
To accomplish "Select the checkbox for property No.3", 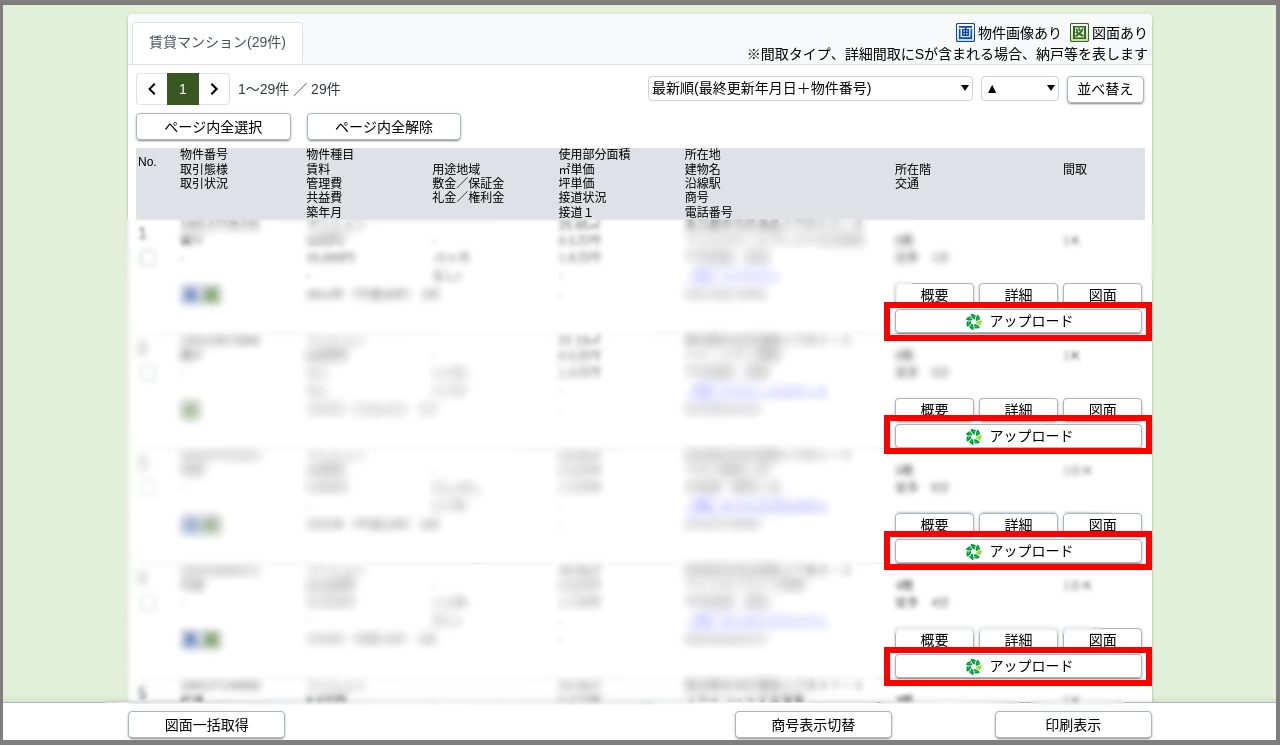I will pos(147,487).
